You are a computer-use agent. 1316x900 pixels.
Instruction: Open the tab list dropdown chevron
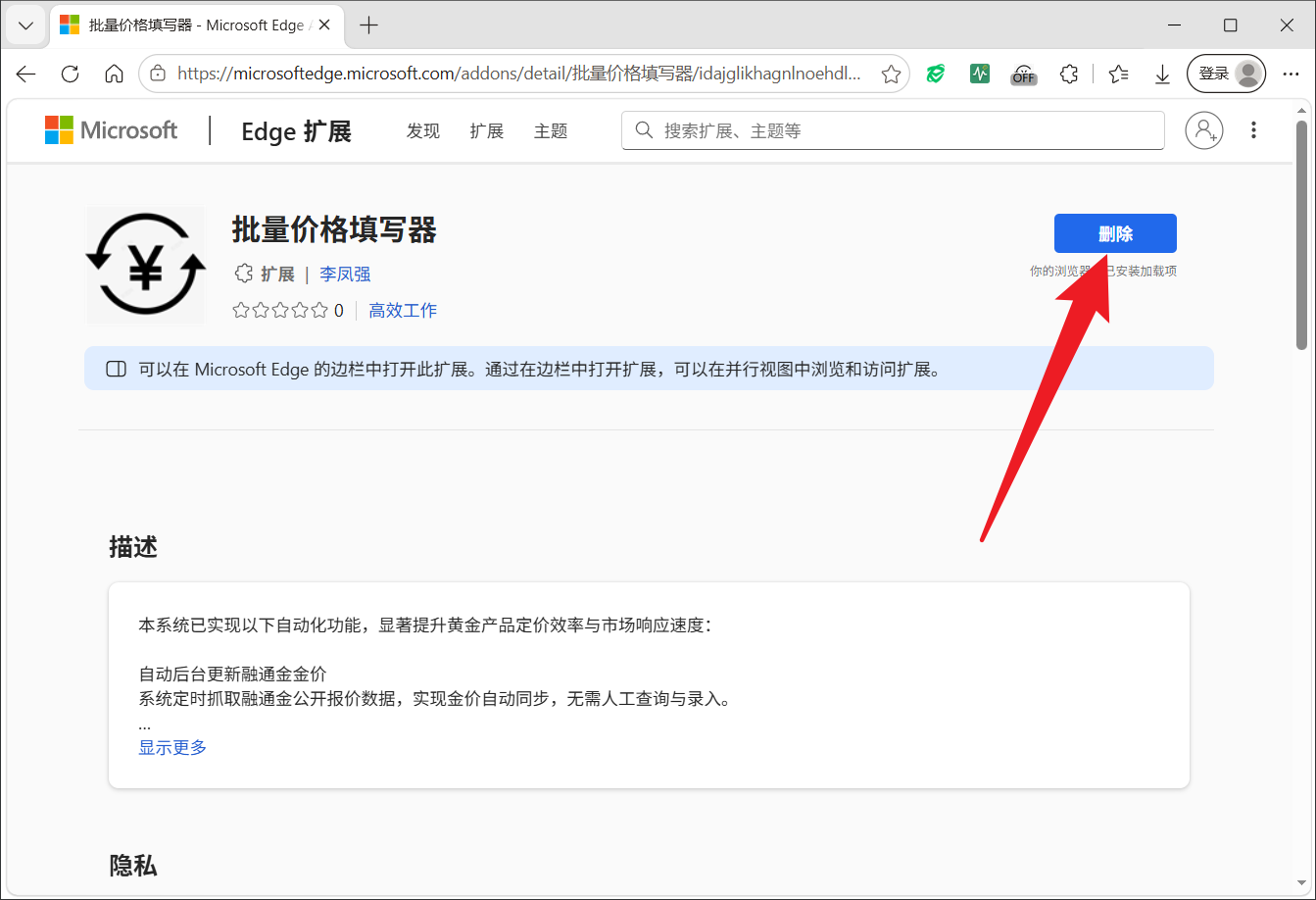point(25,25)
